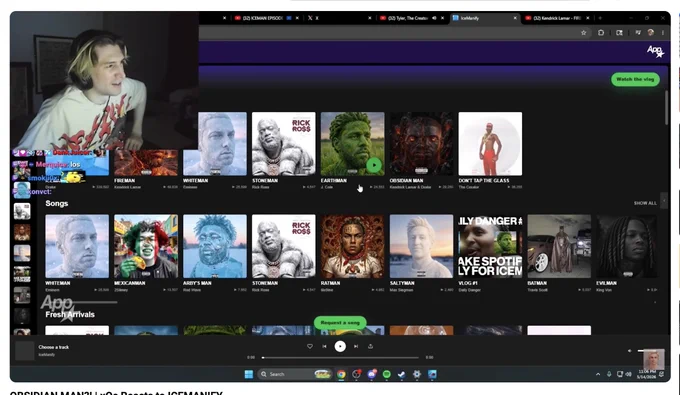This screenshot has width=680, height=395.
Task: Click 'King Von' under EVILMAN
Action: [x=604, y=290]
